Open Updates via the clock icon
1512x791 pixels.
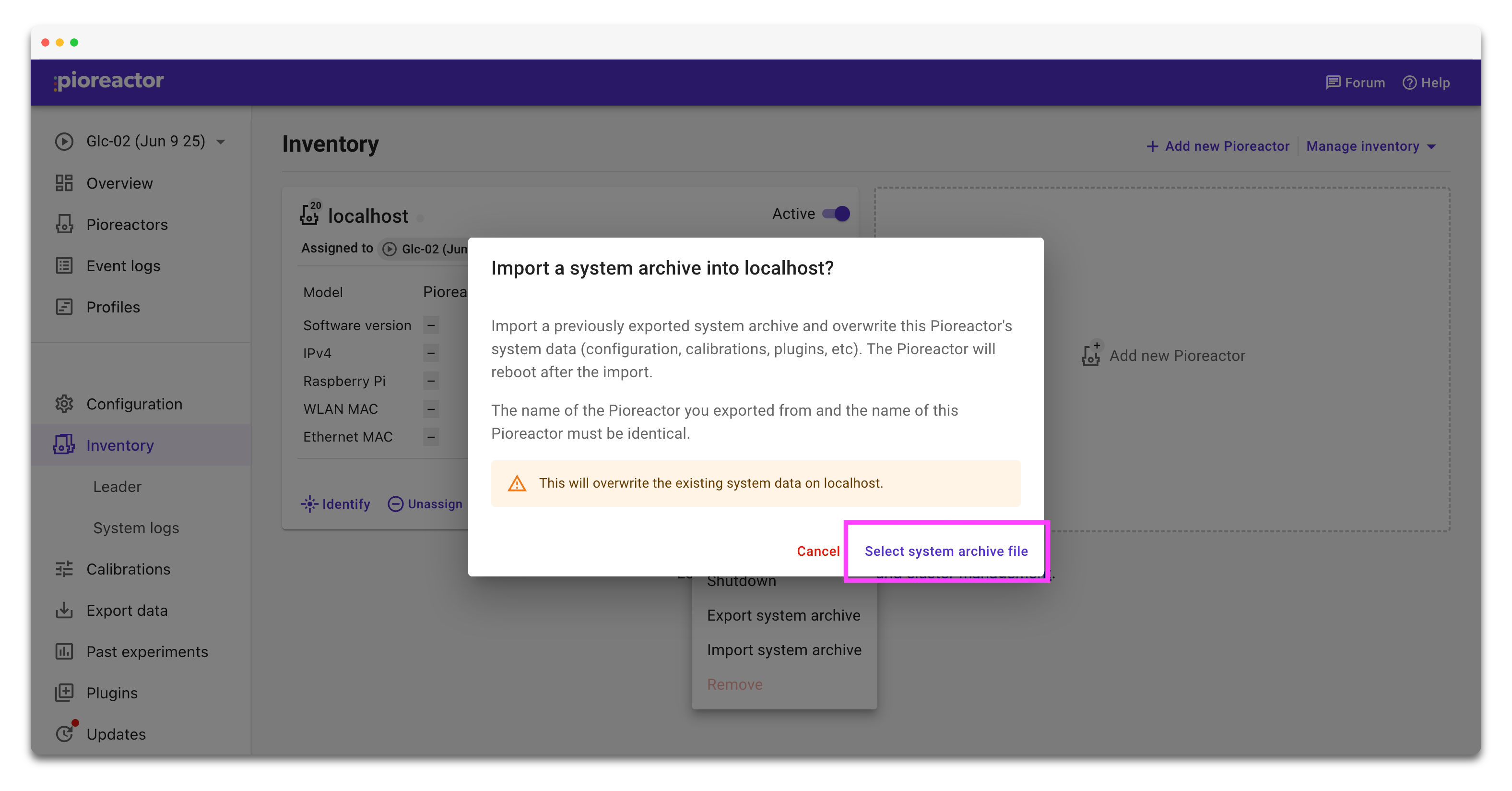tap(65, 733)
